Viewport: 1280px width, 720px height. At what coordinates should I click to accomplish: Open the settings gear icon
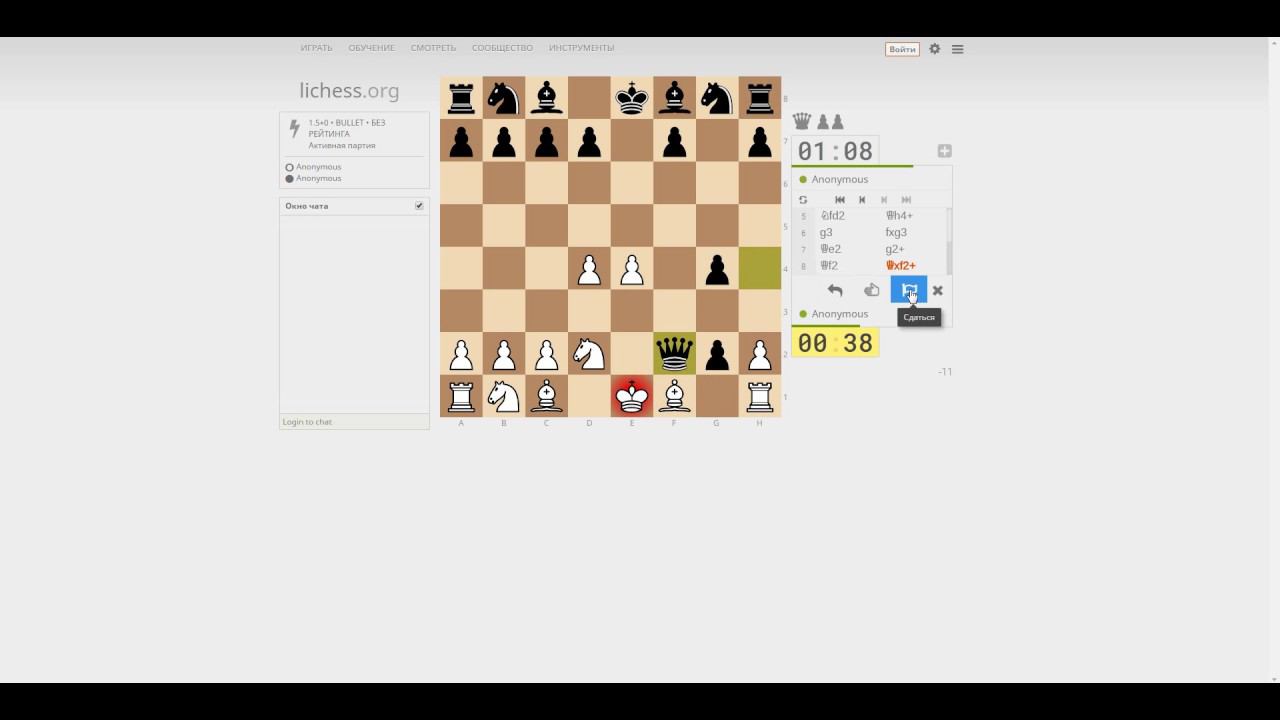click(935, 48)
